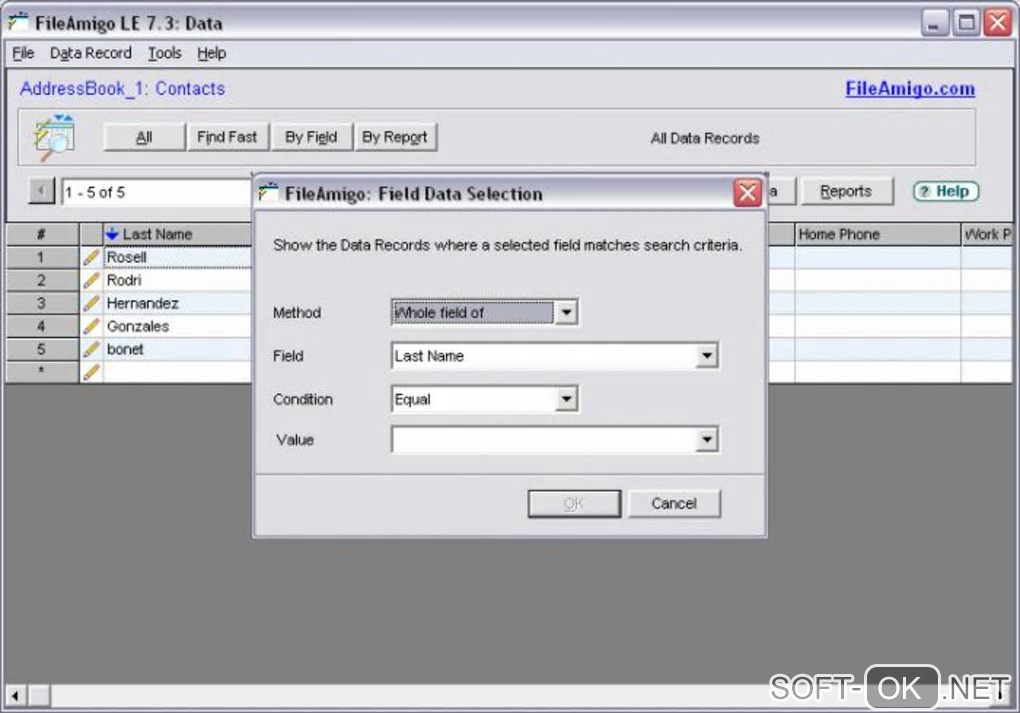Select row number 5 header
Screen dimensions: 1020x713
[42, 349]
